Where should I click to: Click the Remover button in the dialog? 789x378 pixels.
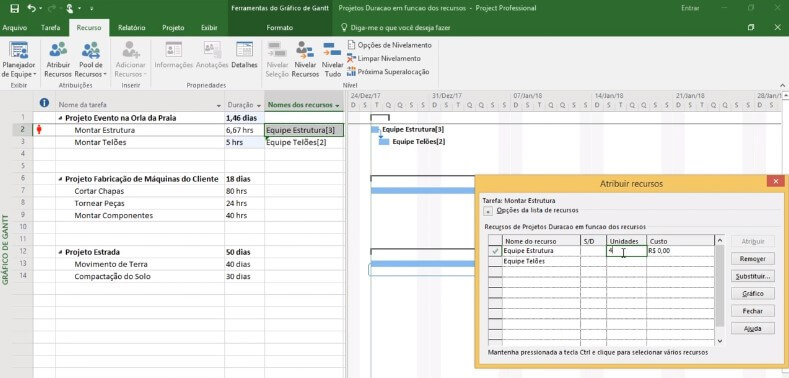753,259
